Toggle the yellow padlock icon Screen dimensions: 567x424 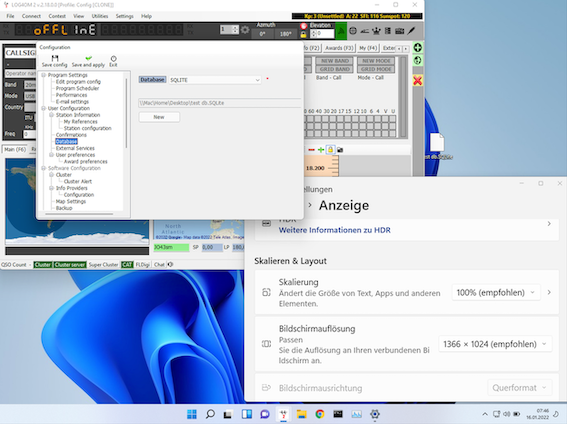[303, 34]
